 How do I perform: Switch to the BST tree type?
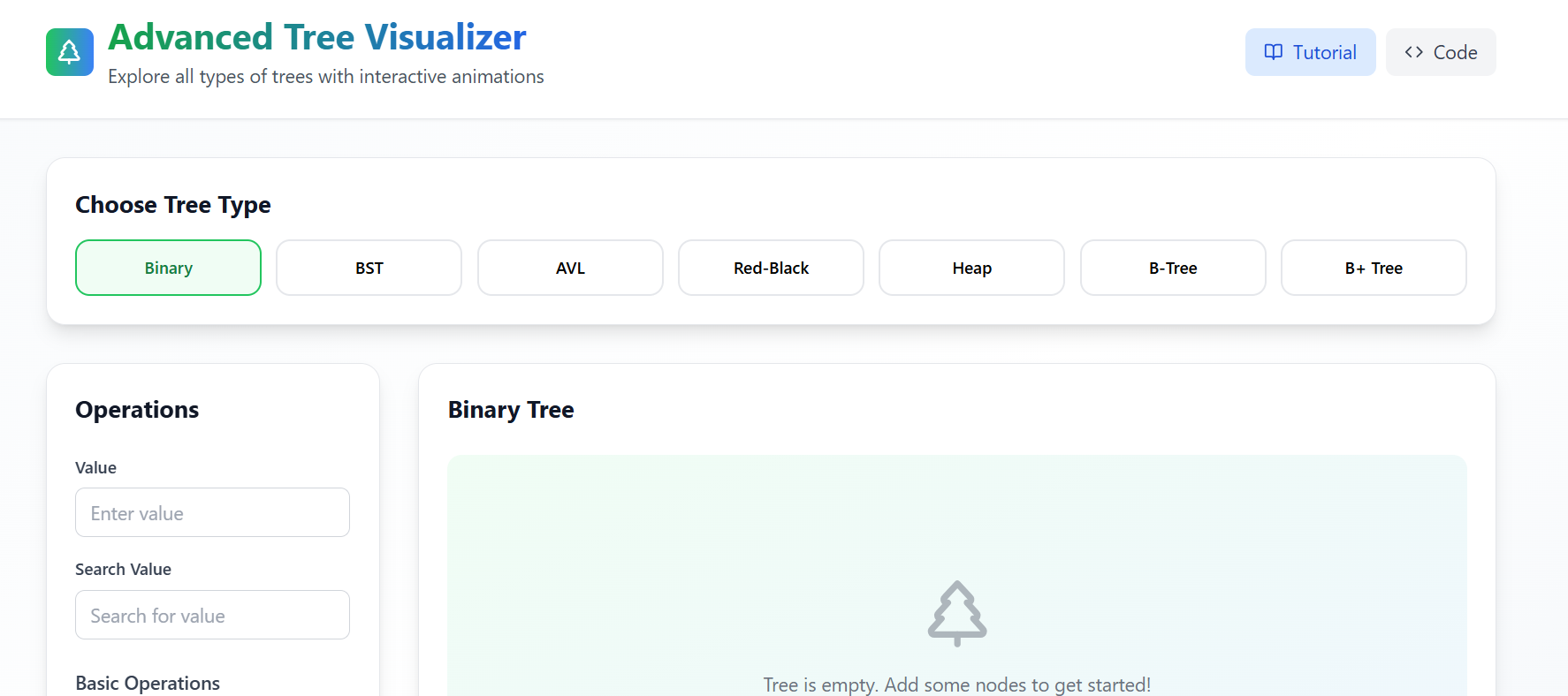[x=369, y=268]
